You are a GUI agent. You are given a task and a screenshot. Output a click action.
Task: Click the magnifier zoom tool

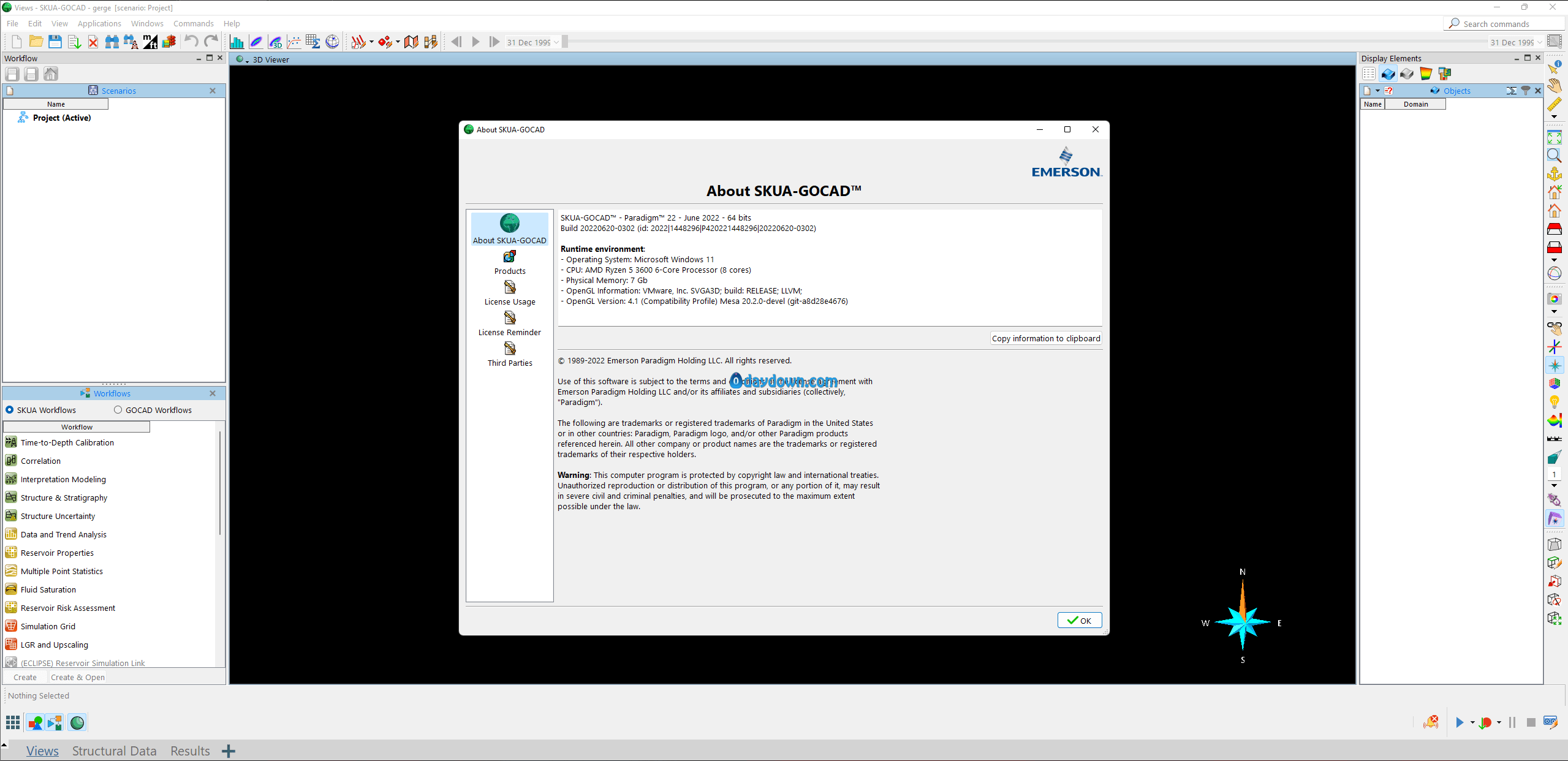click(x=1555, y=156)
